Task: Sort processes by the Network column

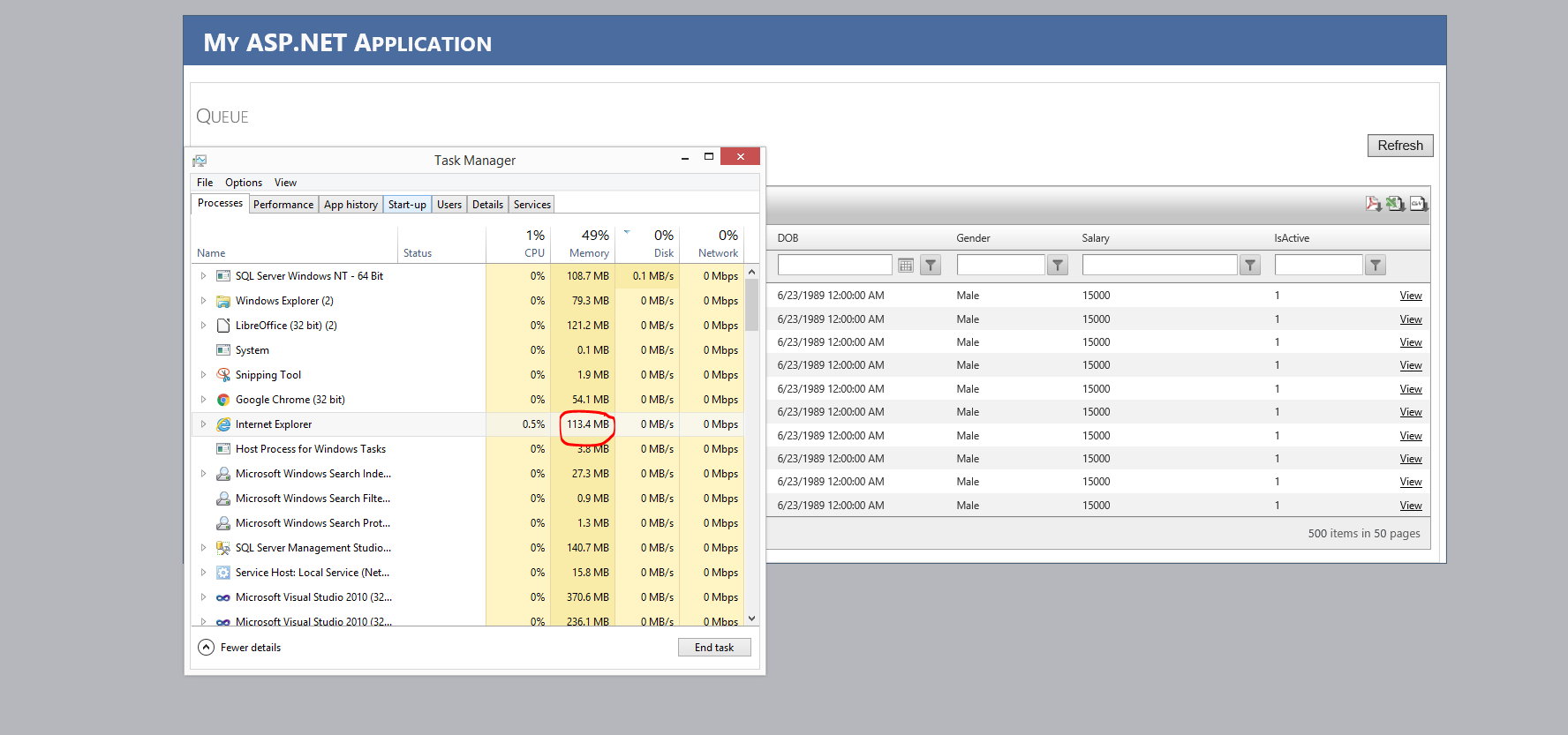Action: [x=712, y=244]
